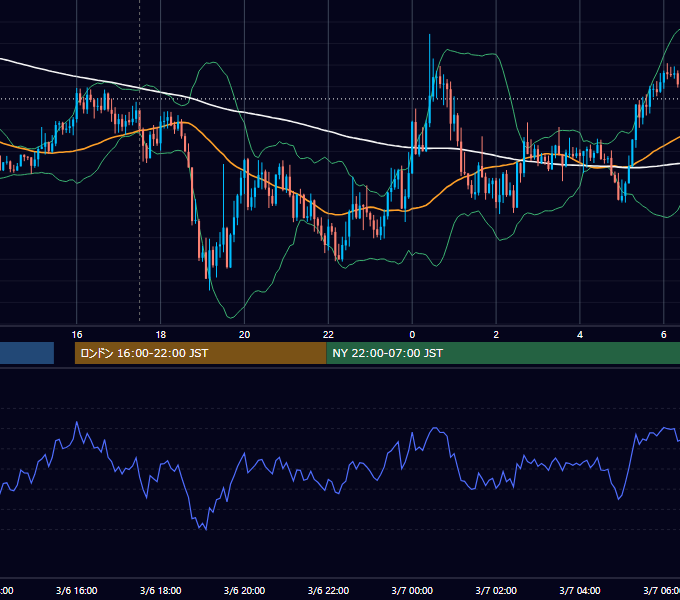Click the 4 hour label on price chart axis
680x600 pixels.
(x=580, y=335)
